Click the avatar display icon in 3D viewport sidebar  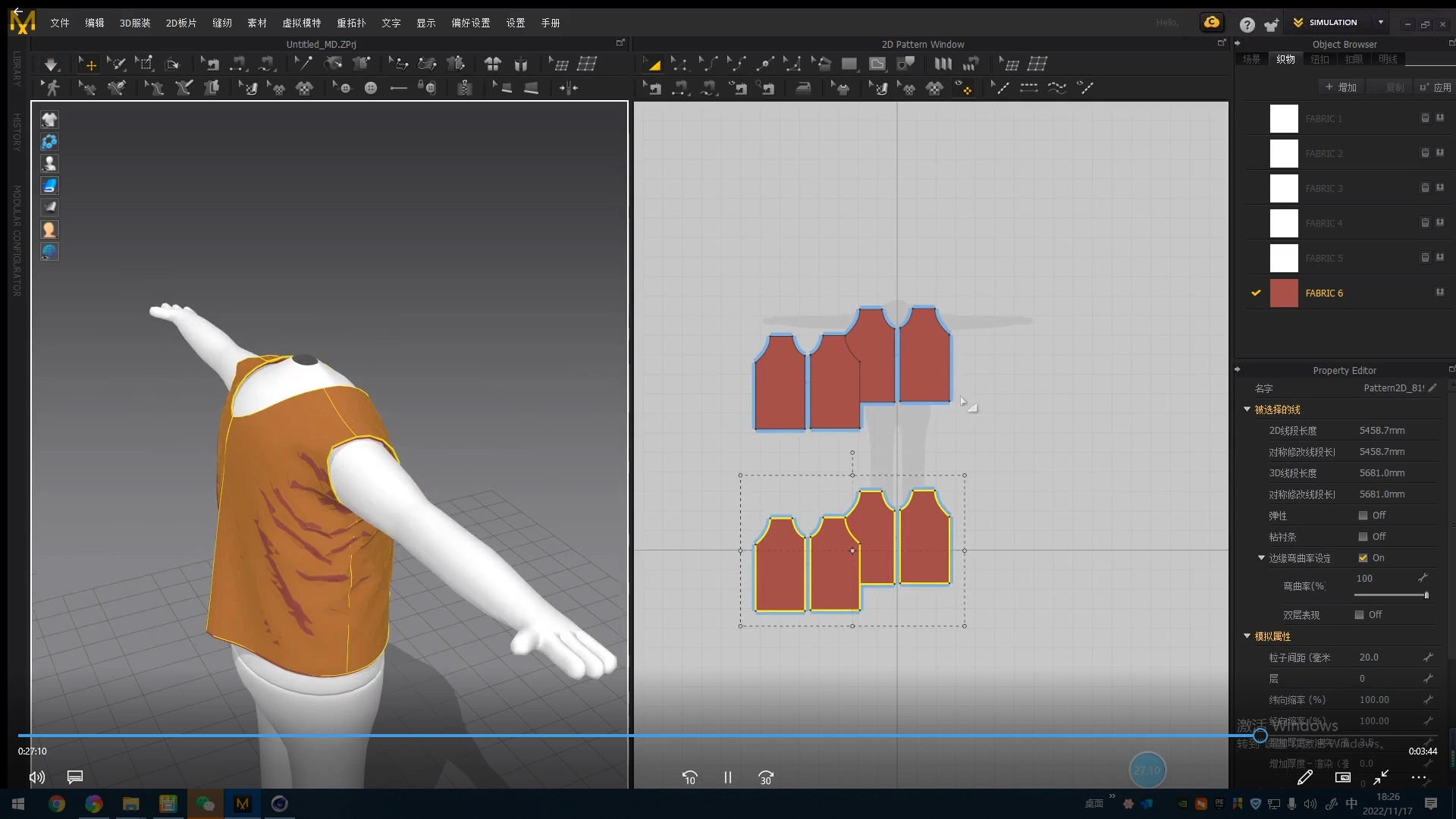pyautogui.click(x=49, y=163)
